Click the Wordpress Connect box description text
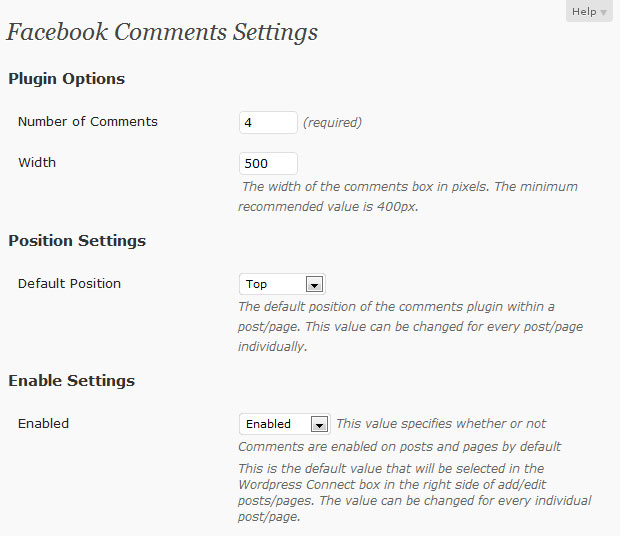Screen dimensions: 620x540 click(414, 493)
